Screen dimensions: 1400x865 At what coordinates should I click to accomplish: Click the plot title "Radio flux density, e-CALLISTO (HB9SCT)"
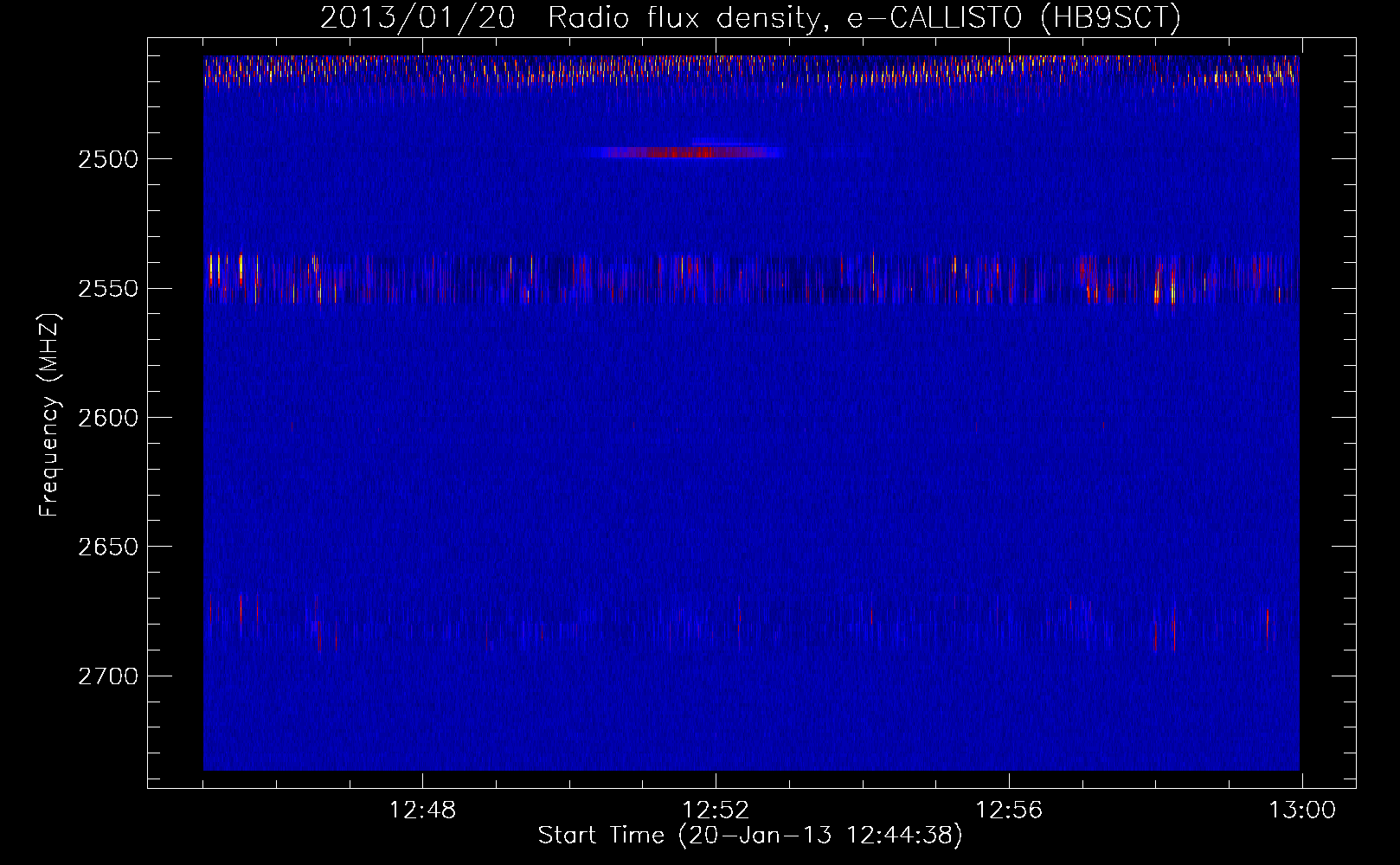point(864,17)
